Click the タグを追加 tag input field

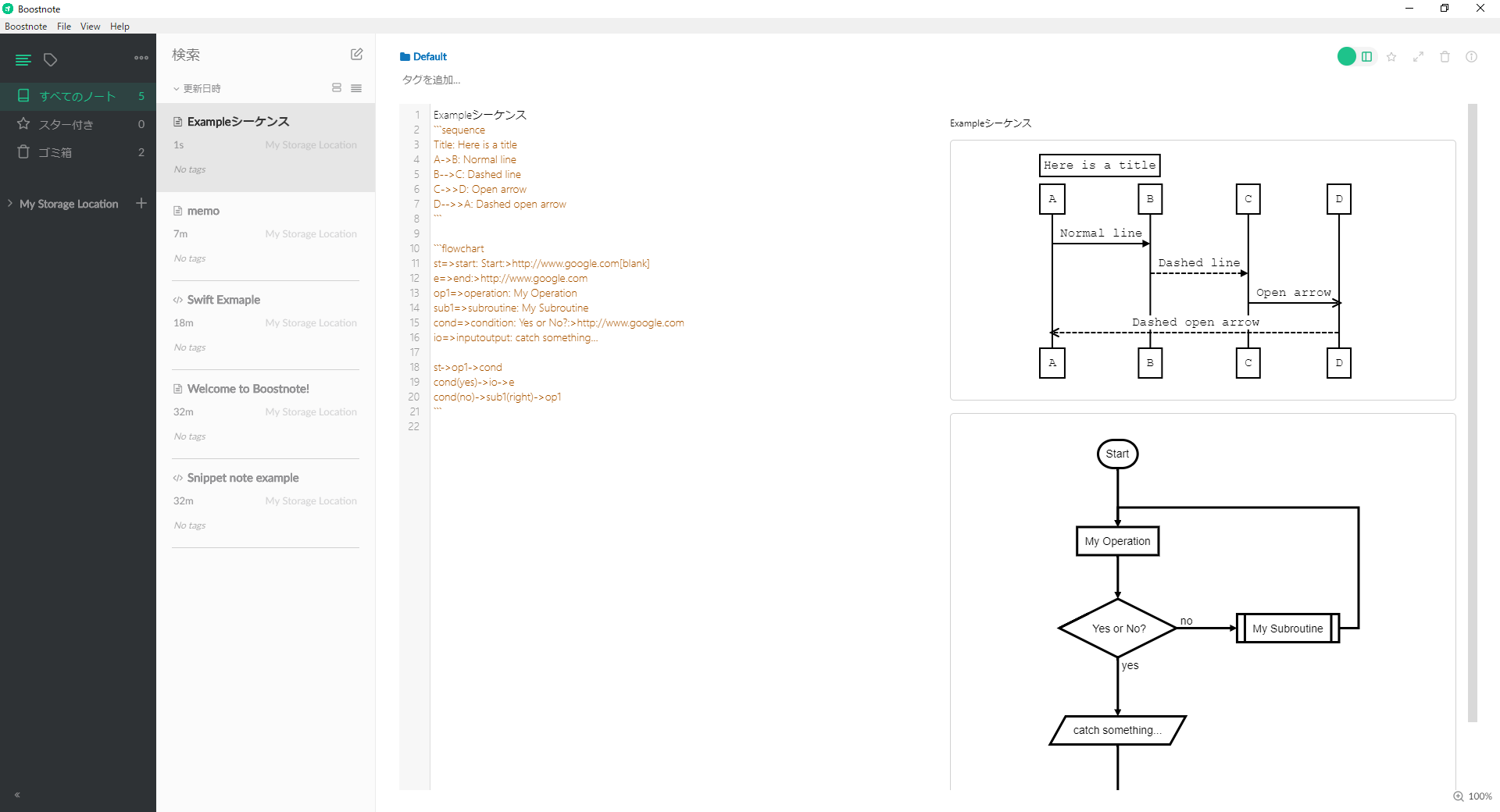click(x=431, y=80)
